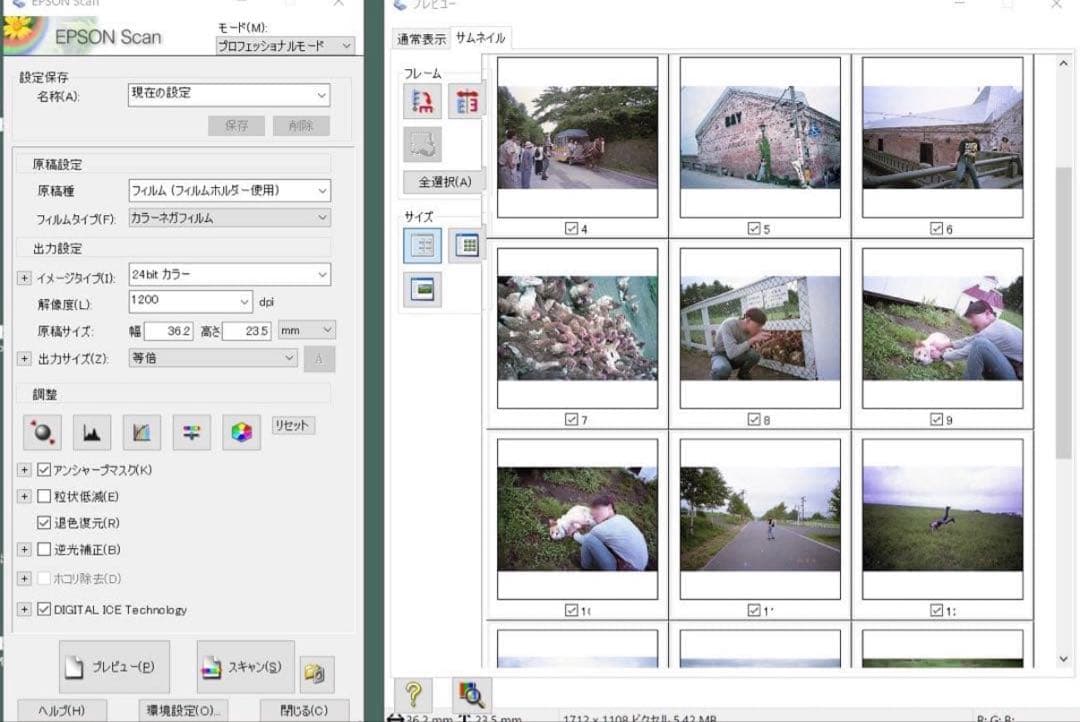
Task: Open the tone curve correction tool
Action: pyautogui.click(x=141, y=432)
